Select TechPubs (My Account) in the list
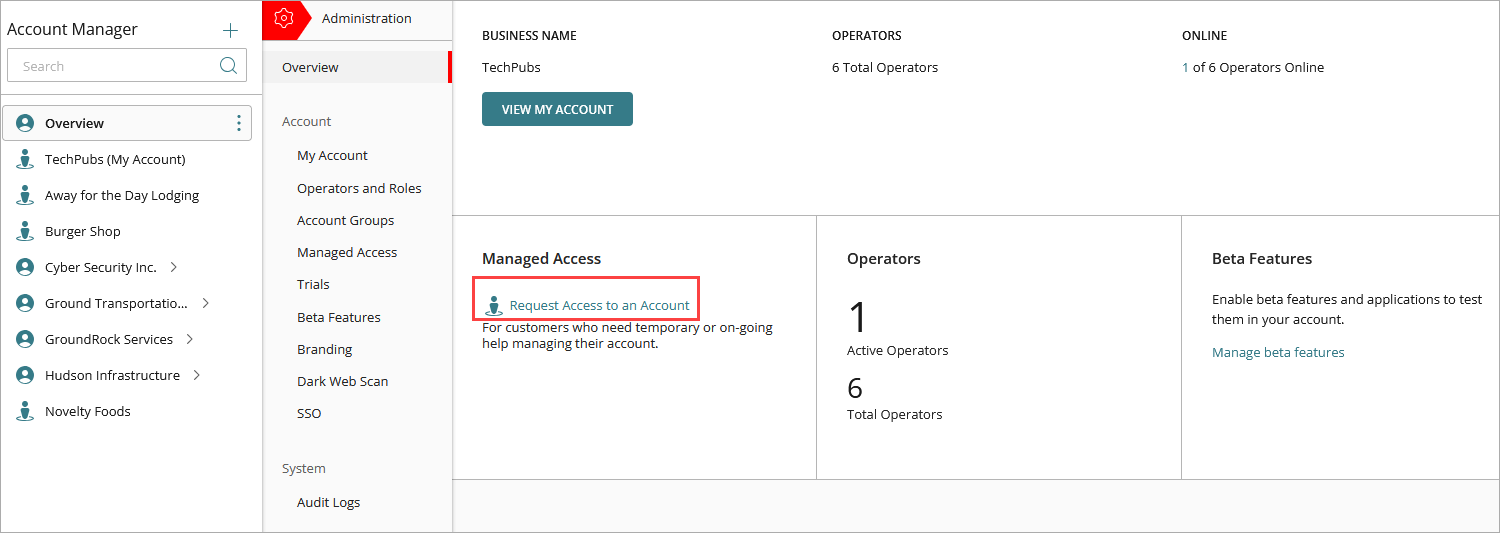The image size is (1500, 533). 115,159
